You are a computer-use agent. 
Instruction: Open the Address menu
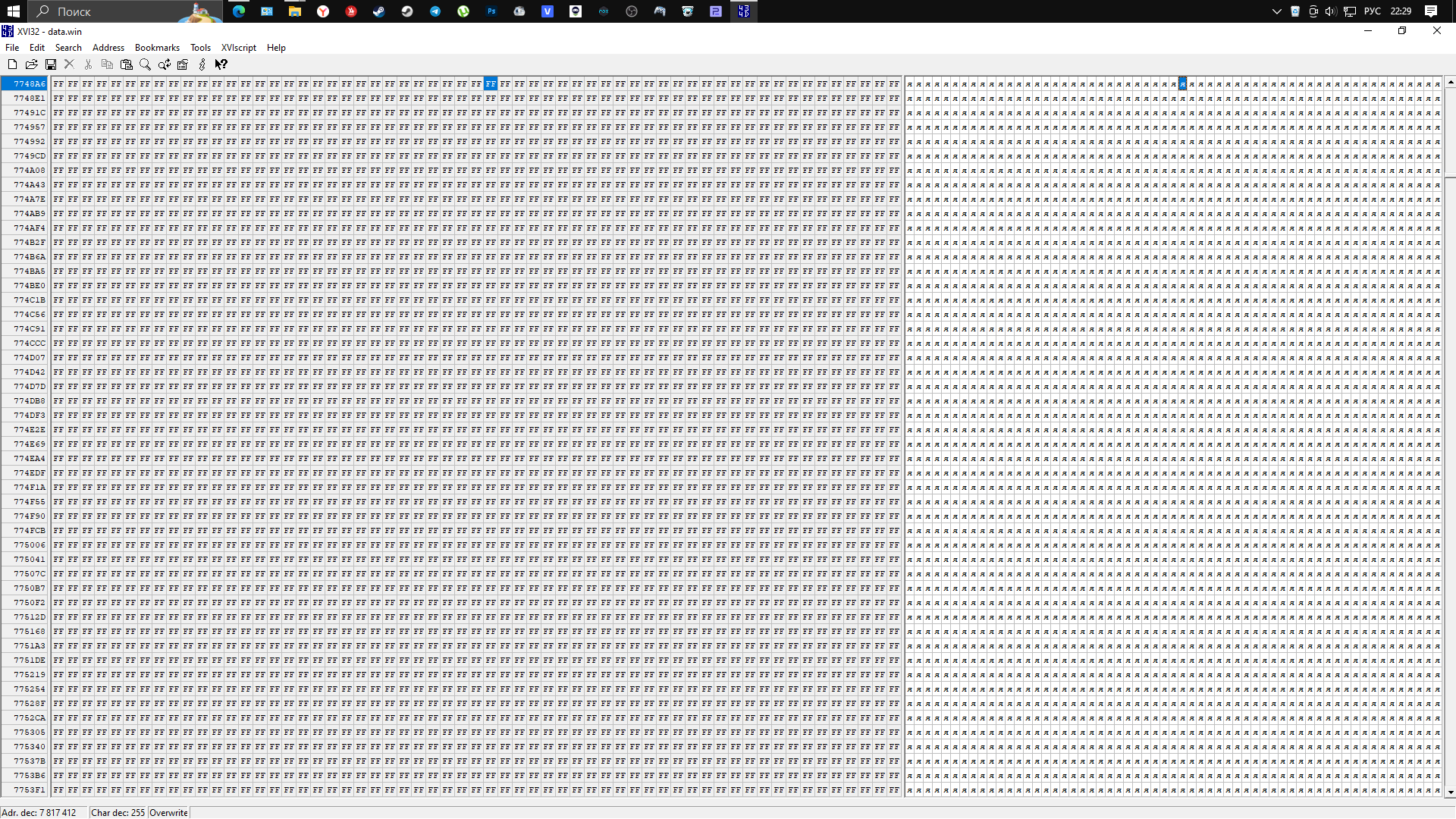click(x=108, y=48)
